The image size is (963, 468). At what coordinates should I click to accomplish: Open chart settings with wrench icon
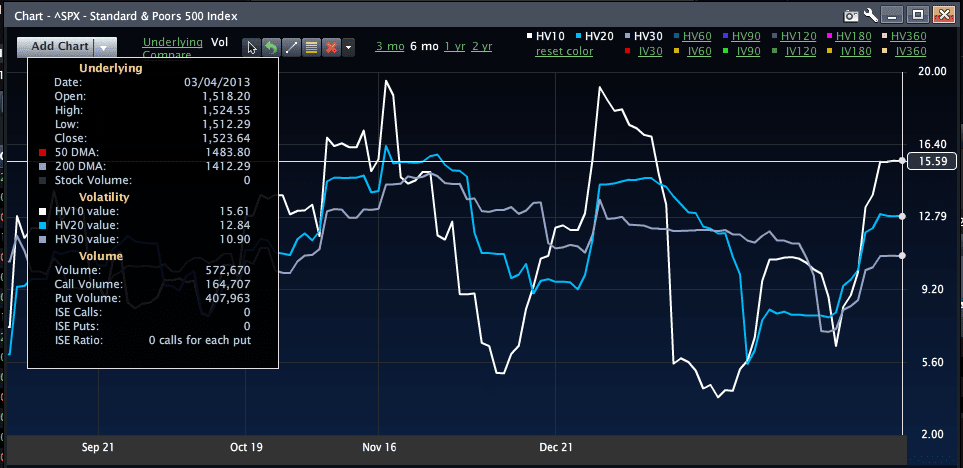click(872, 15)
